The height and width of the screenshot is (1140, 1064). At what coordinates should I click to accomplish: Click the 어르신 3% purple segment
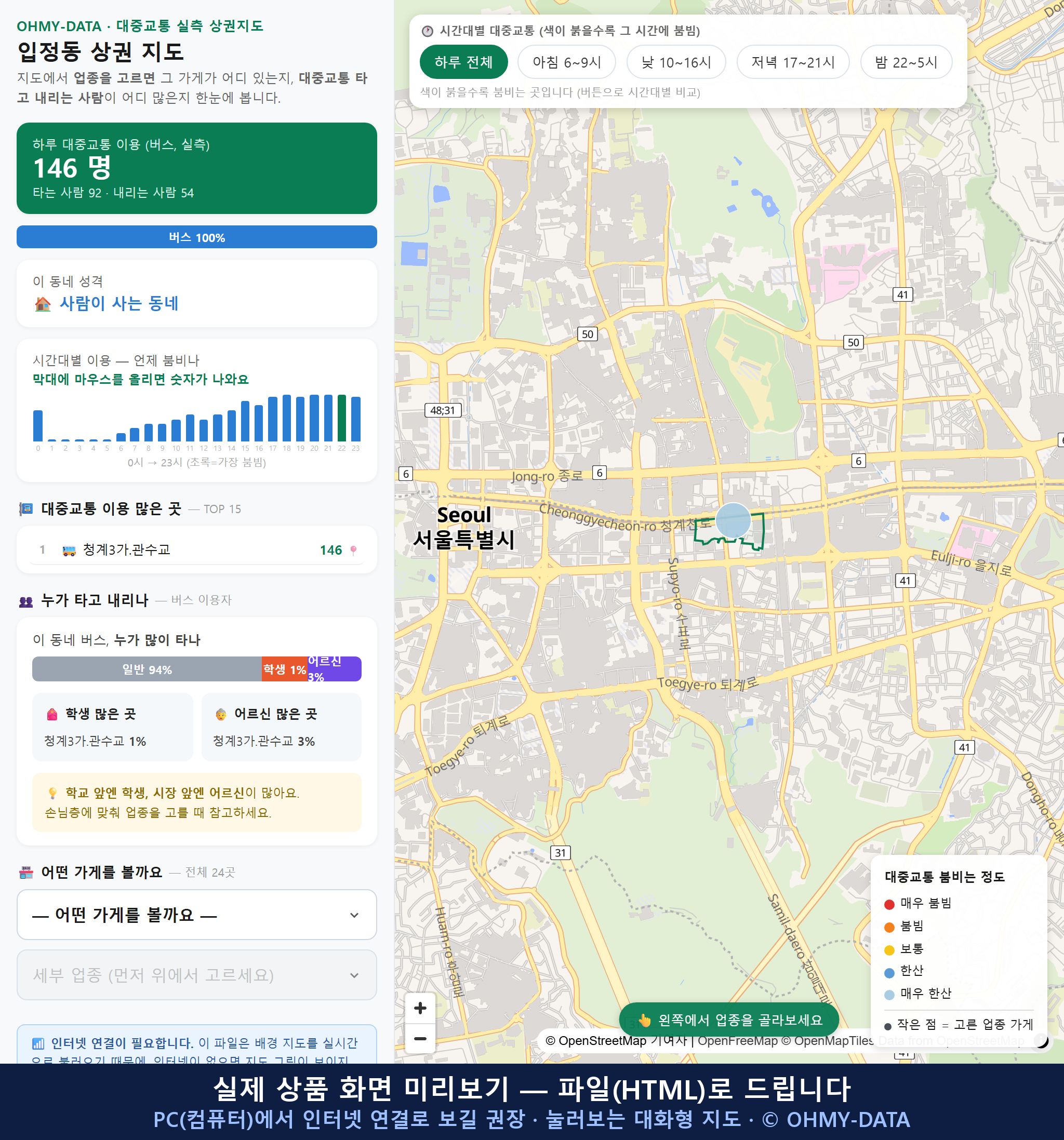tap(335, 669)
